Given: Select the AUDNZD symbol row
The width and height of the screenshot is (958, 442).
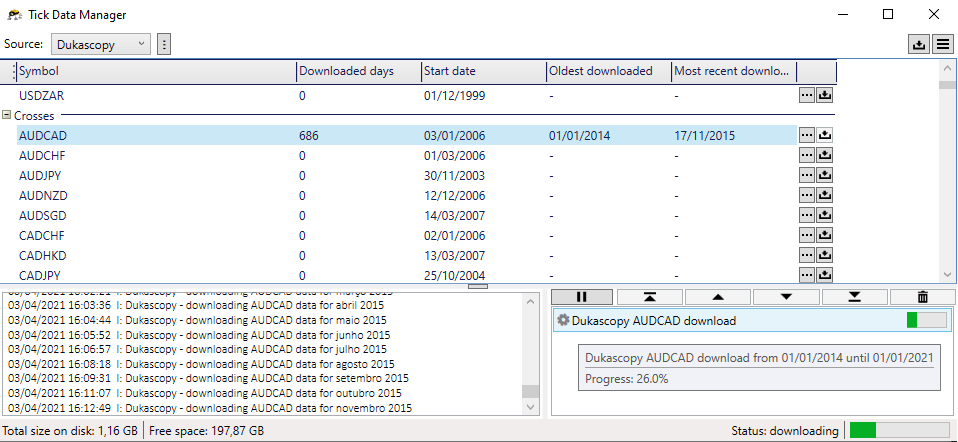Looking at the screenshot, I should [x=406, y=195].
